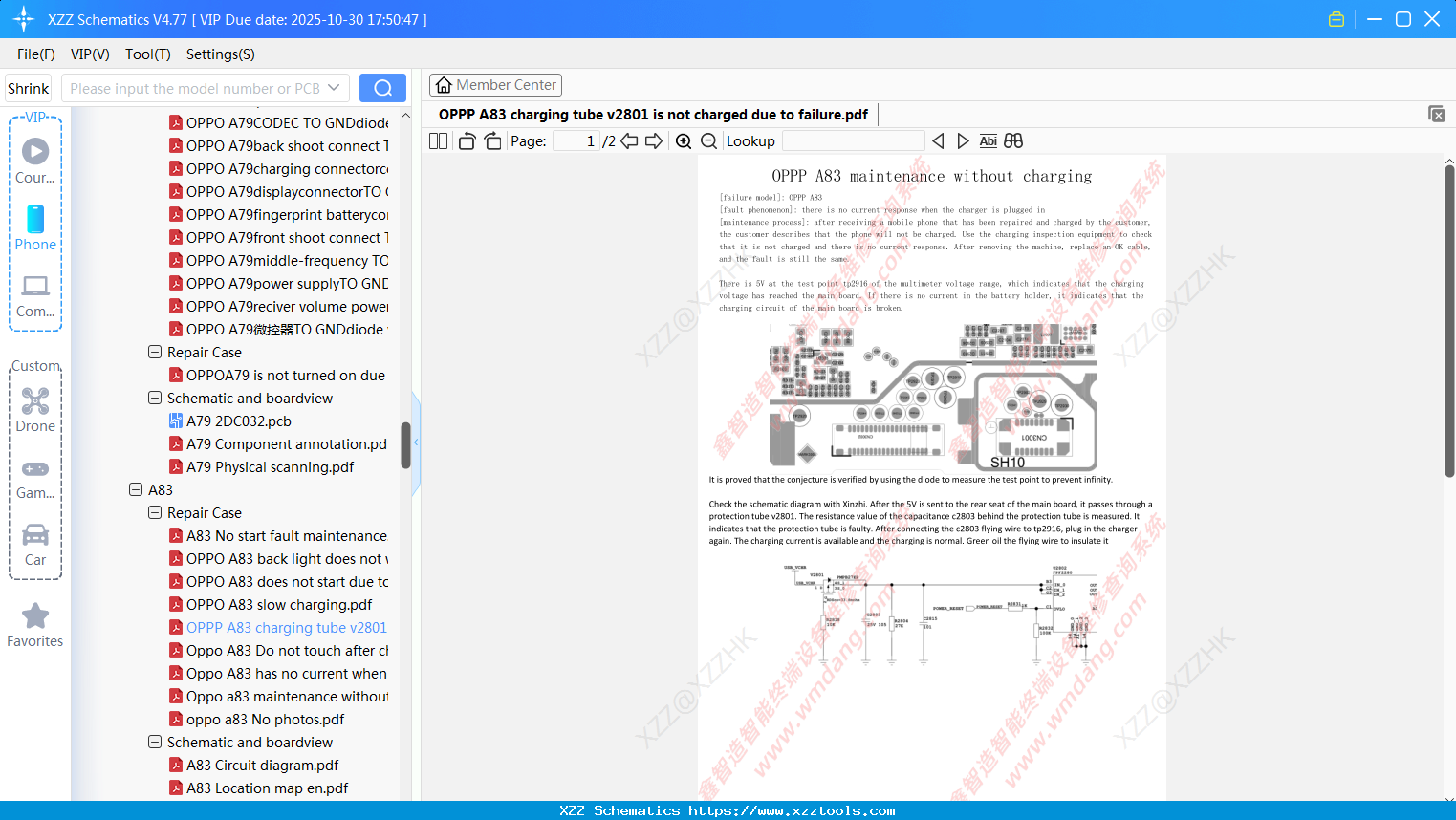Screen dimensions: 1456x820
Task: Open OPPO A79fingerprint battery connector file
Action: [x=278, y=215]
